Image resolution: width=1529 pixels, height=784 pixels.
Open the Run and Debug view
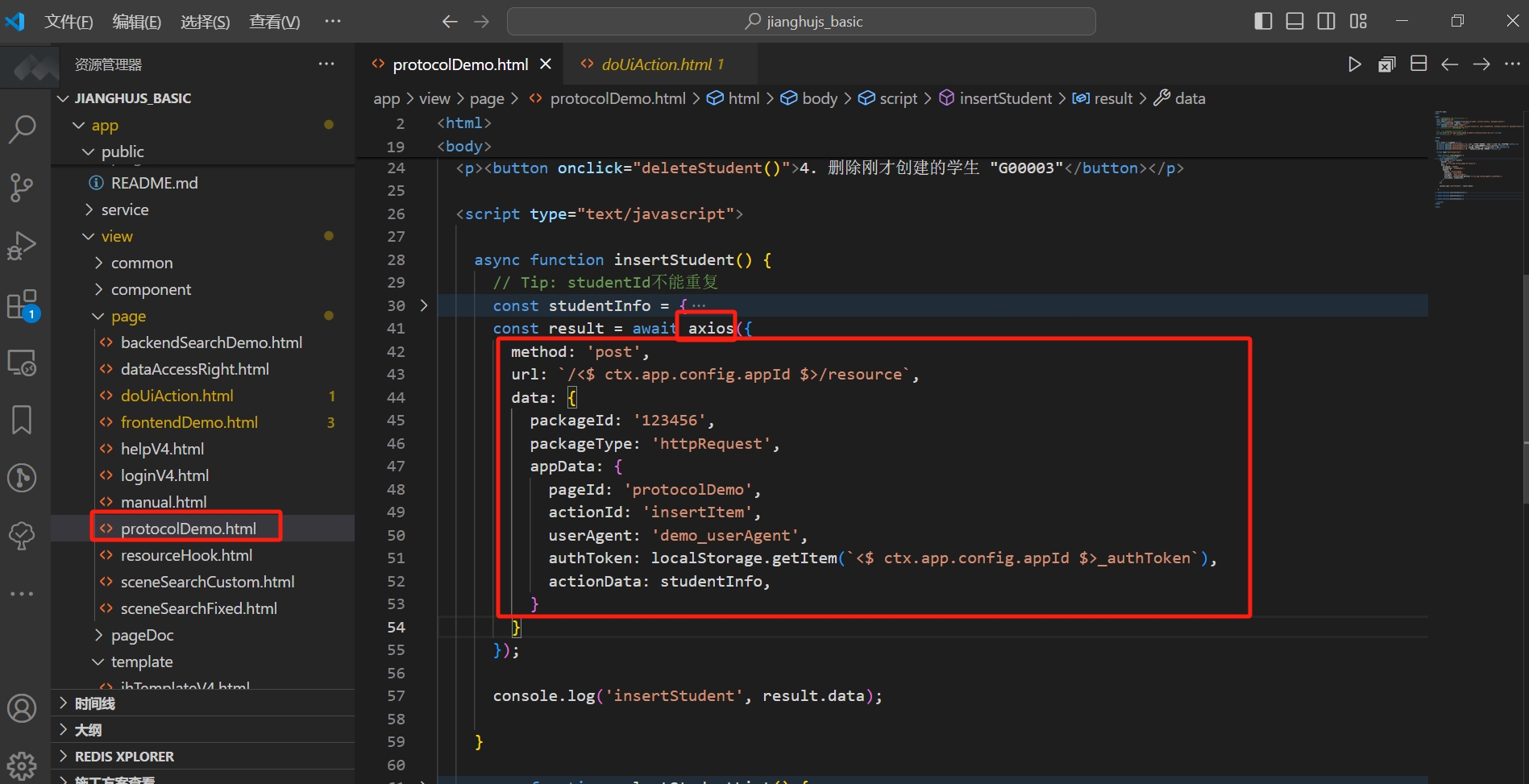pos(23,245)
